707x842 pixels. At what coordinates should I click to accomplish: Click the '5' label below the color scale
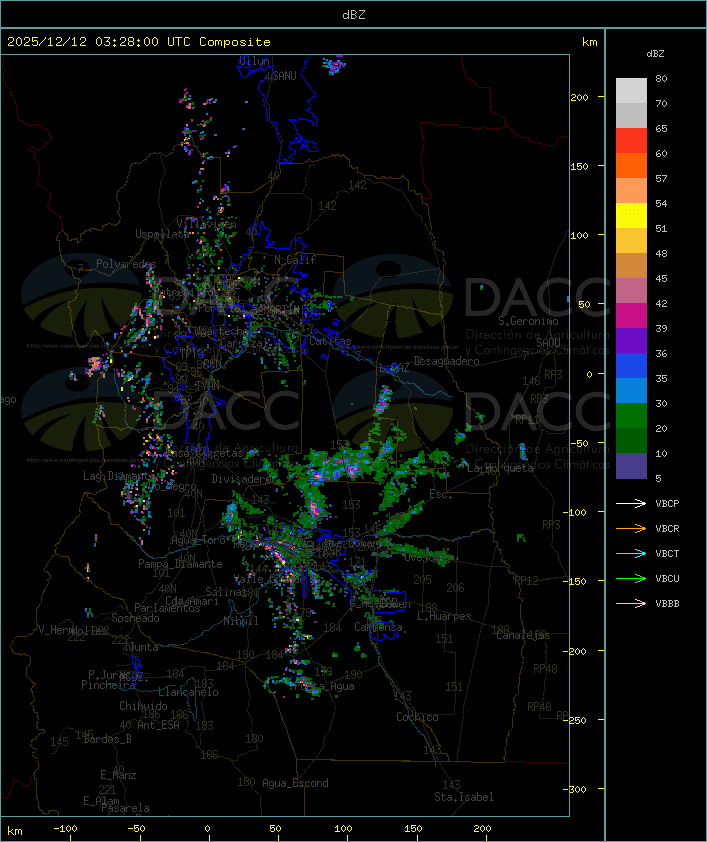(x=658, y=478)
